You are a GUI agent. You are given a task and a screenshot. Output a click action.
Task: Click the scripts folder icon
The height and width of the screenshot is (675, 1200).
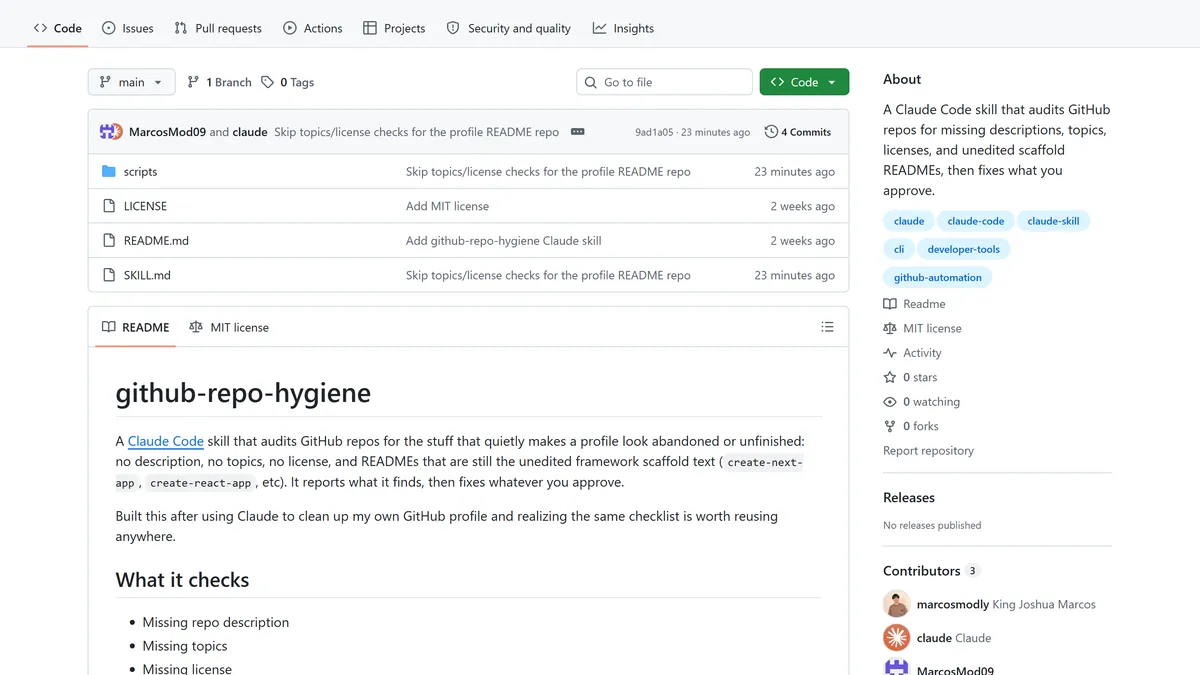(x=109, y=172)
